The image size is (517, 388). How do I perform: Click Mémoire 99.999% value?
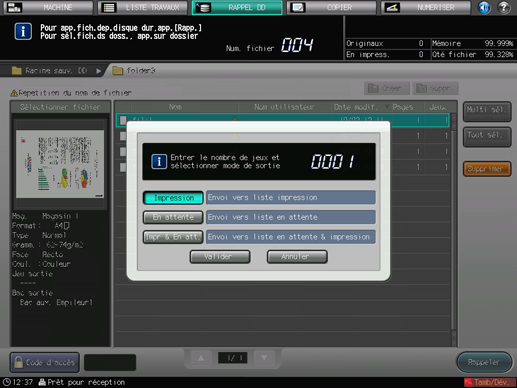coord(499,43)
